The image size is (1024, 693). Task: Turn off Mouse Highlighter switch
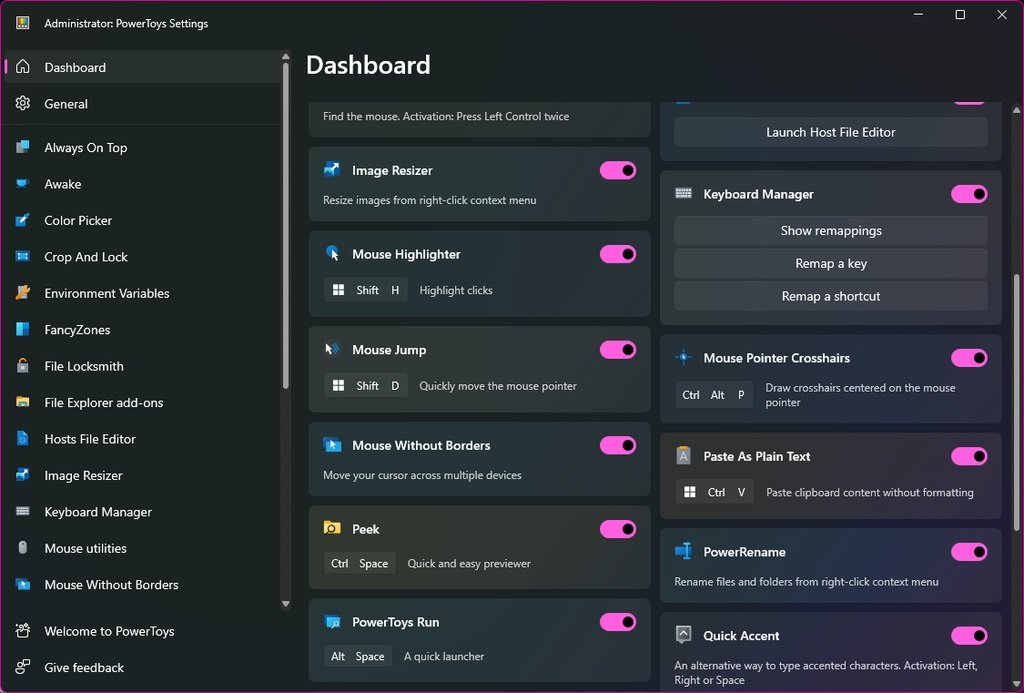(x=617, y=254)
